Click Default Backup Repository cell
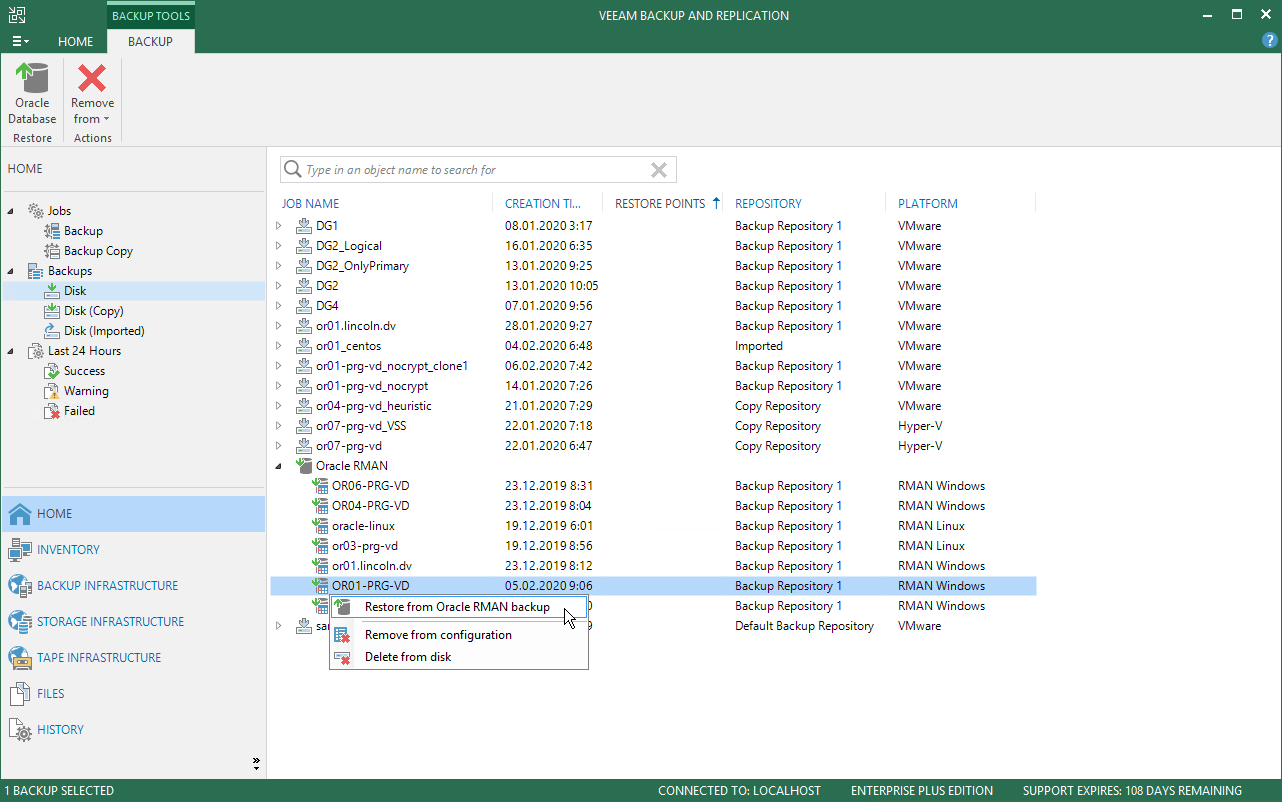 [804, 626]
